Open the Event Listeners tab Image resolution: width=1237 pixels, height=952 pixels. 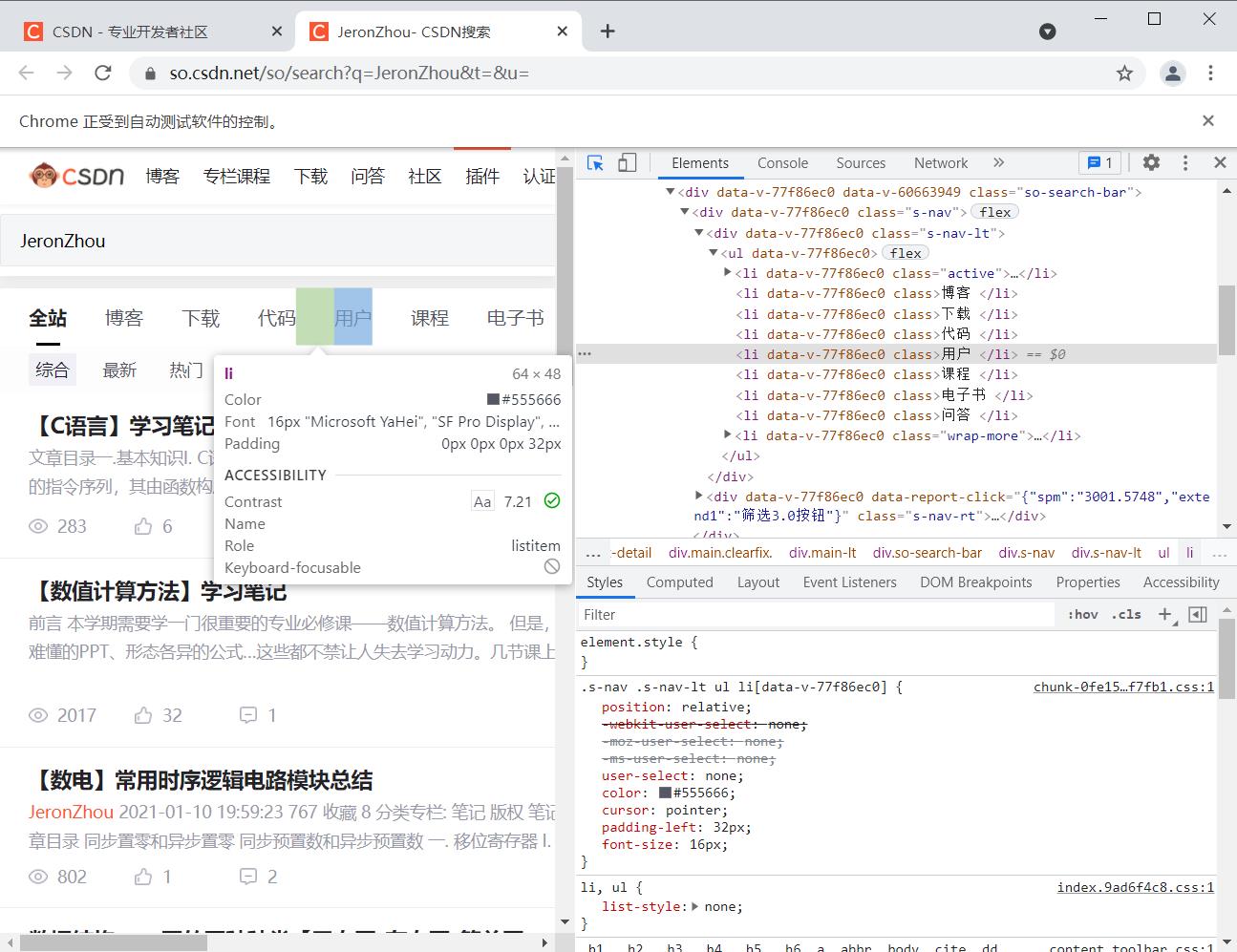(x=849, y=582)
